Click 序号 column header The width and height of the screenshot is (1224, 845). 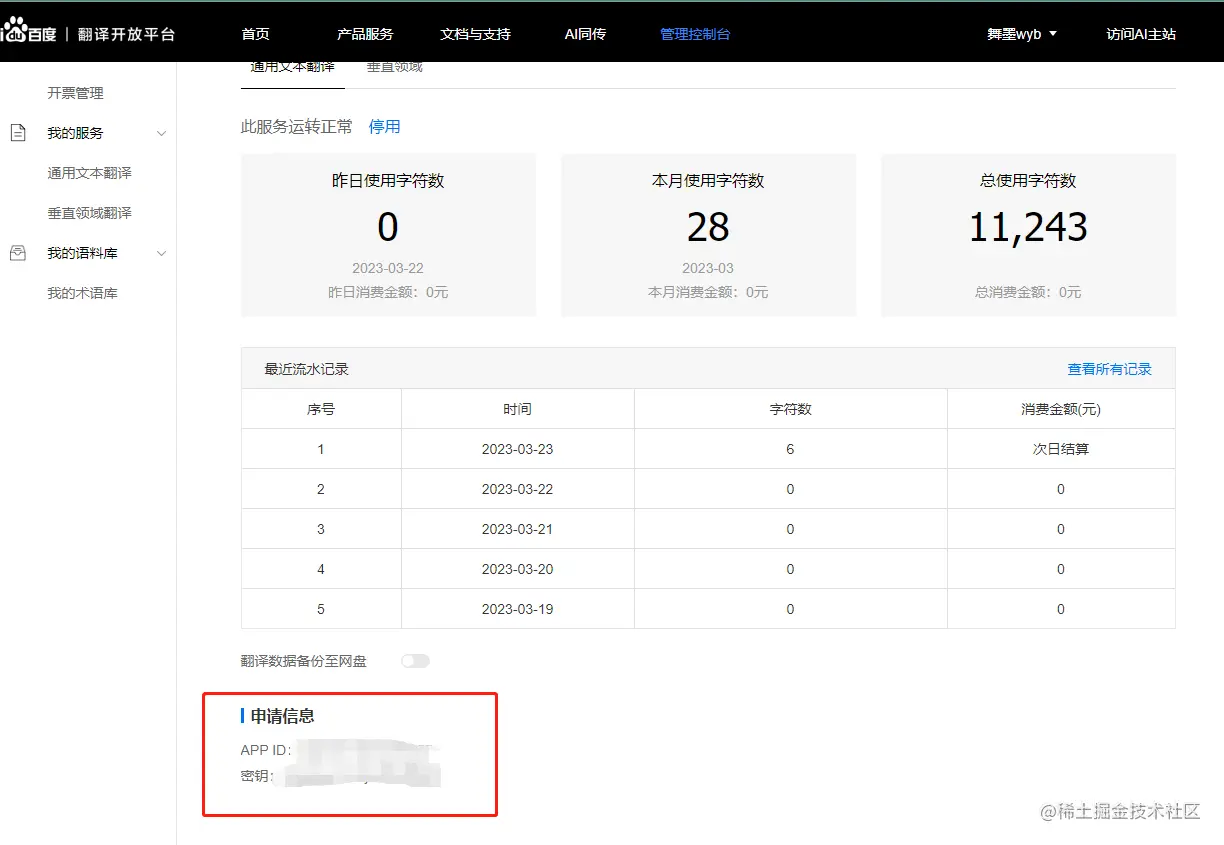[x=321, y=409]
